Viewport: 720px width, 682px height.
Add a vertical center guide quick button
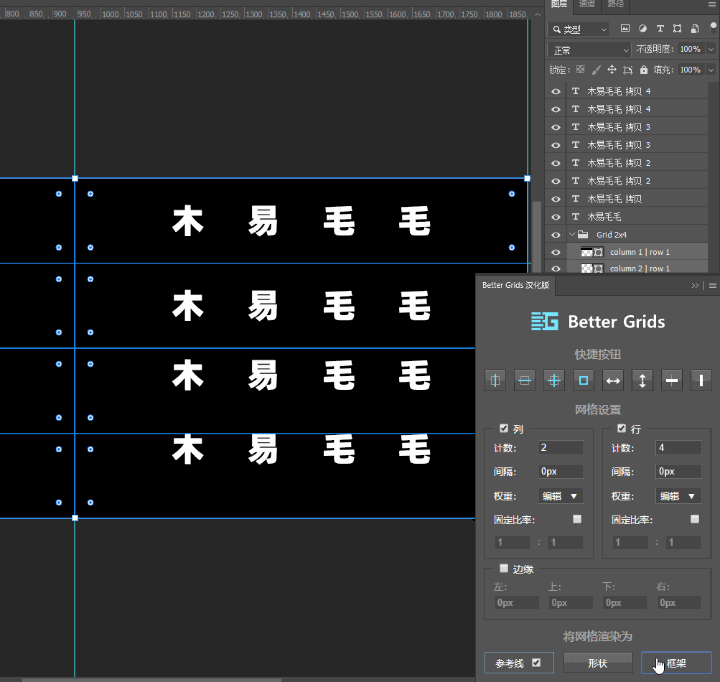pos(495,380)
